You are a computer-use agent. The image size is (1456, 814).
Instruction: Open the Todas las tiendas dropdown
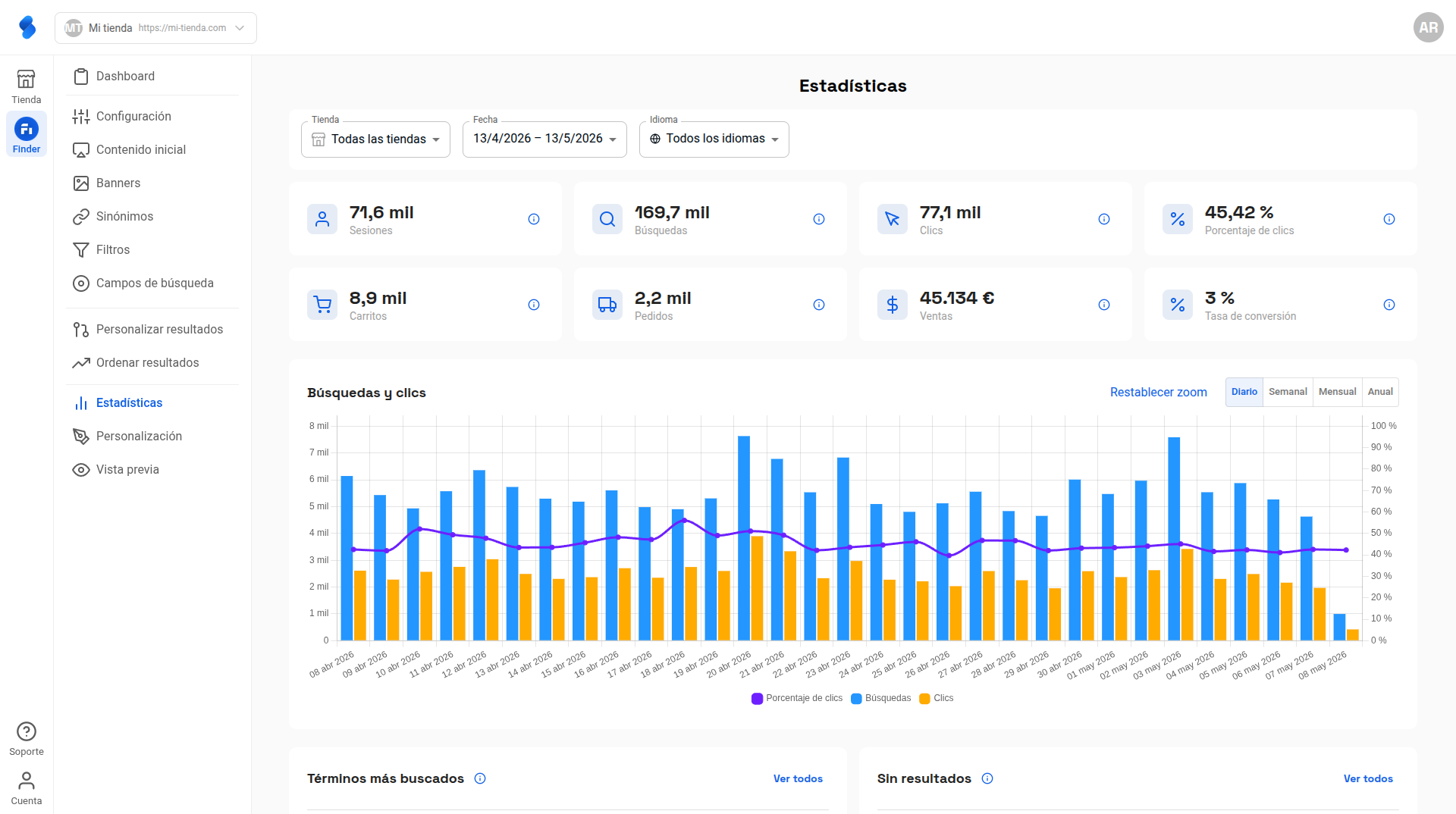[x=375, y=139]
